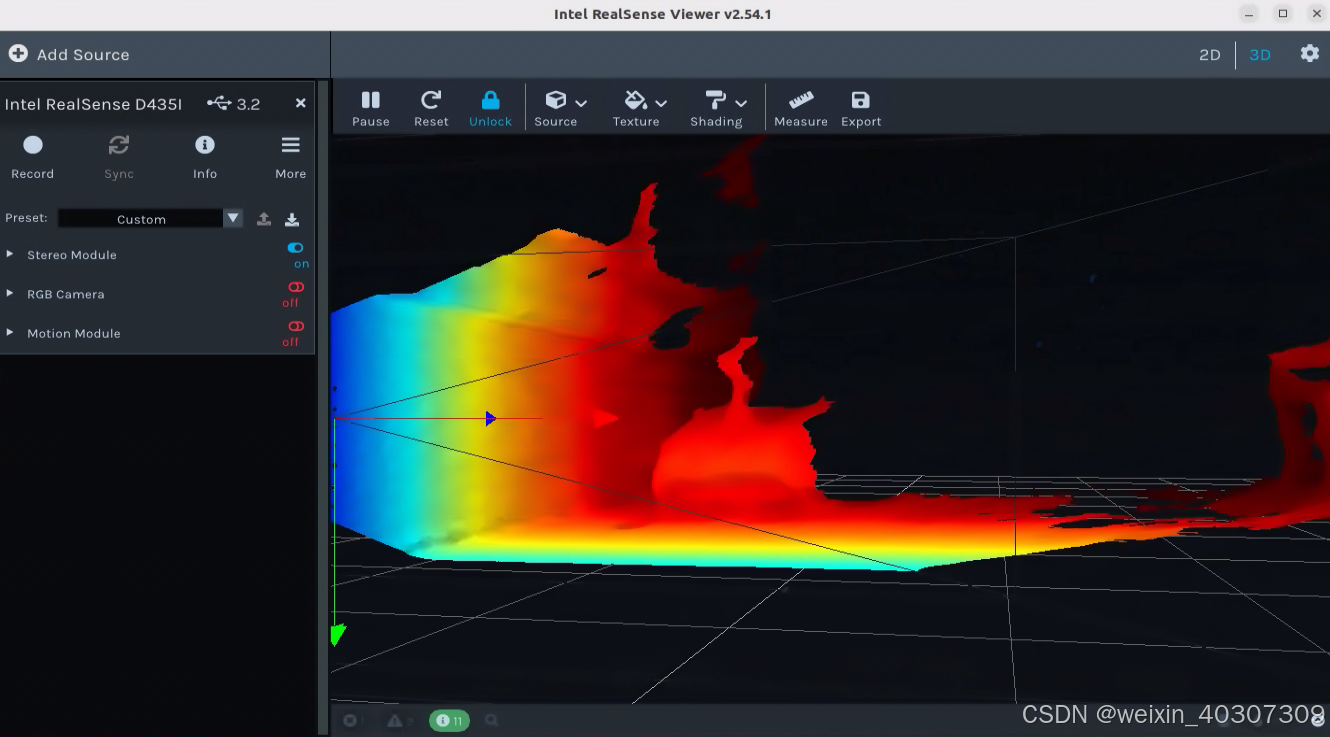1330x737 pixels.
Task: Click the green Y-axis arrow
Action: (337, 634)
